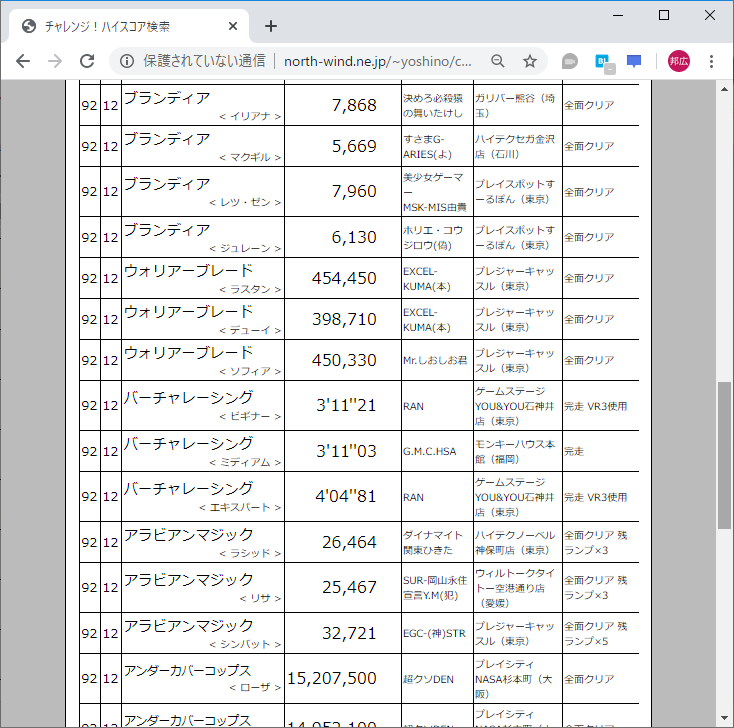Click the < エキスパート > course label
The height and width of the screenshot is (728, 734).
[x=240, y=507]
